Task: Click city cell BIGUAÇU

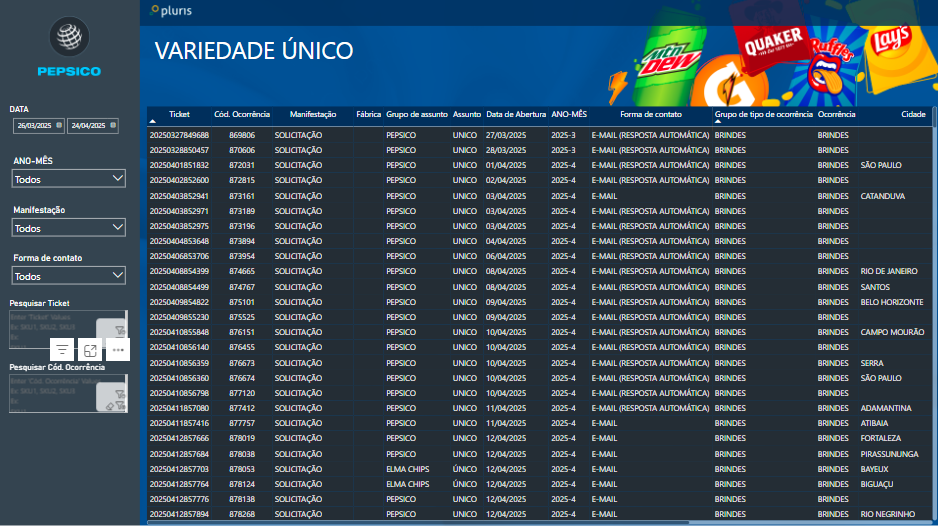Action: 876,484
